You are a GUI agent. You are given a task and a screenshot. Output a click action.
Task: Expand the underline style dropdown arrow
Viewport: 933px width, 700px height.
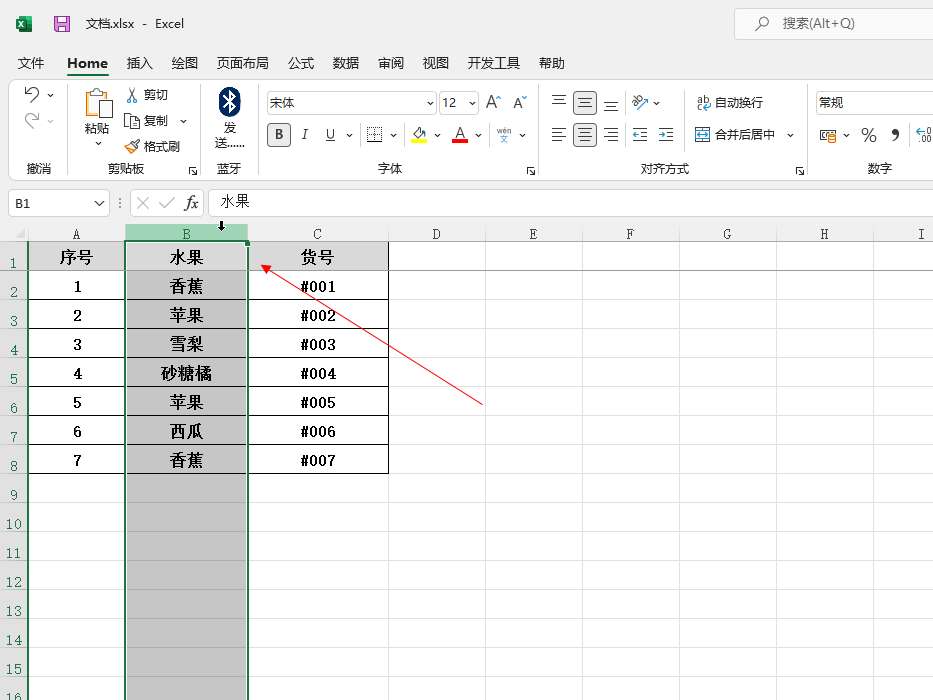(349, 135)
